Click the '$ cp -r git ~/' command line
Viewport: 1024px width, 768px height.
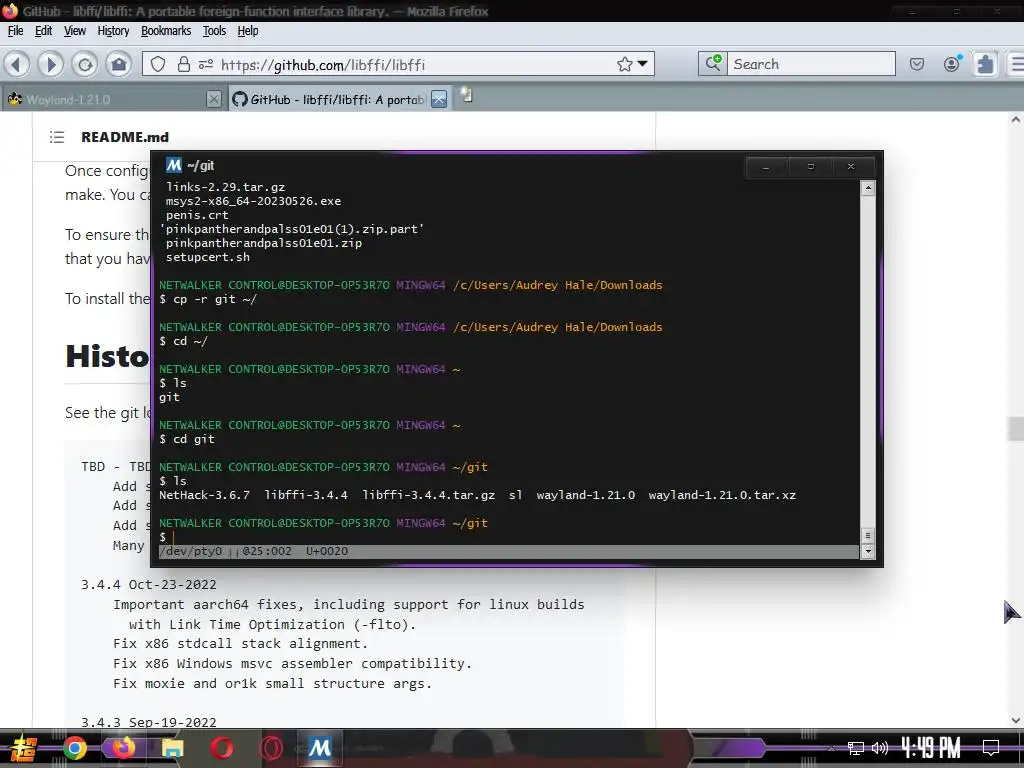208,299
